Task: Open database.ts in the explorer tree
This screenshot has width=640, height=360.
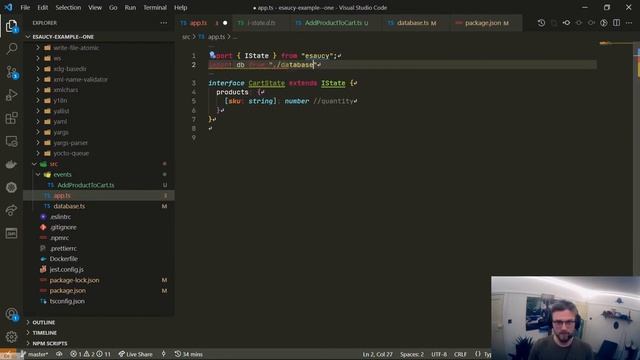Action: [99, 206]
